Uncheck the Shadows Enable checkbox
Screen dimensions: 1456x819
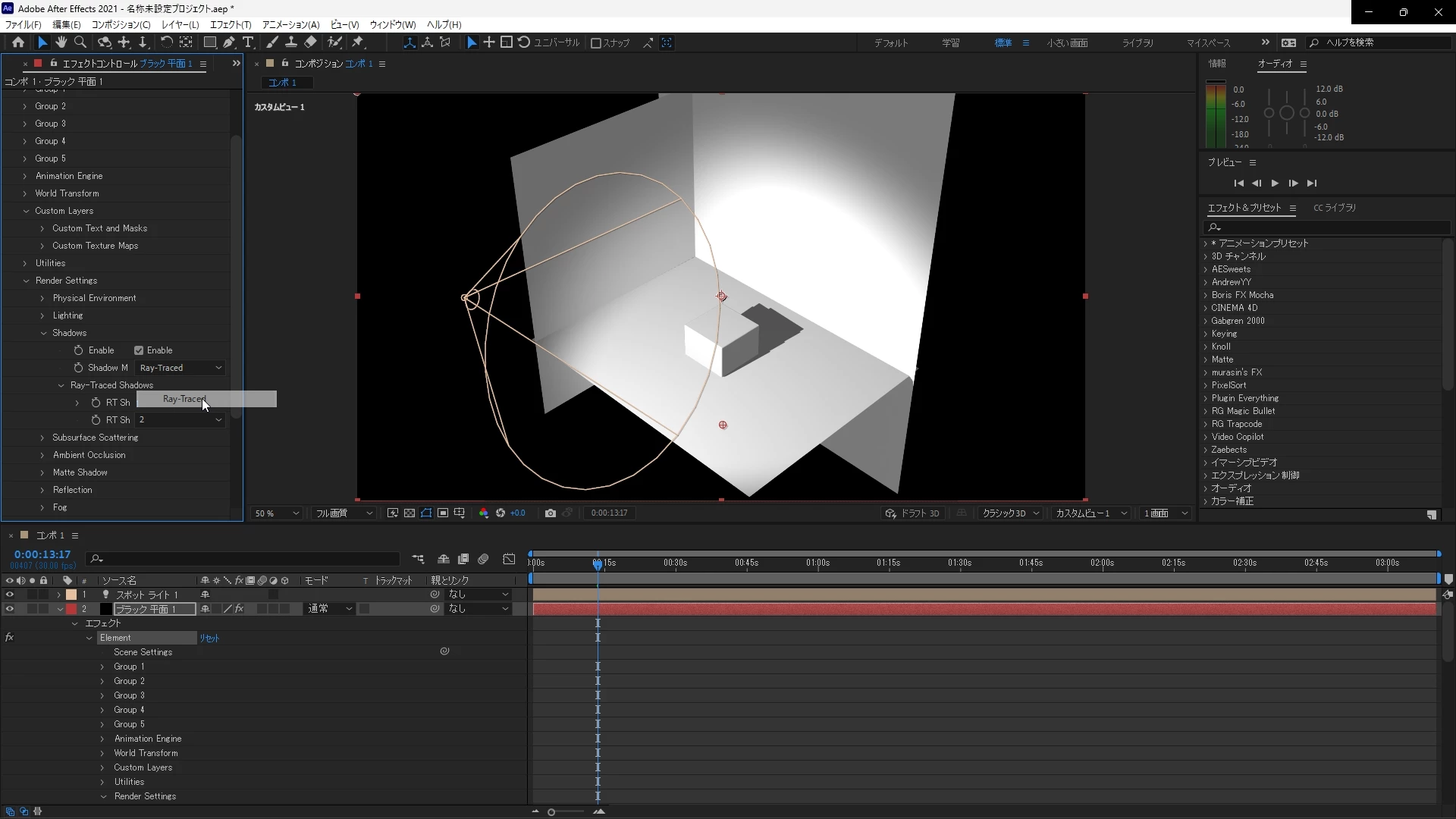click(139, 350)
